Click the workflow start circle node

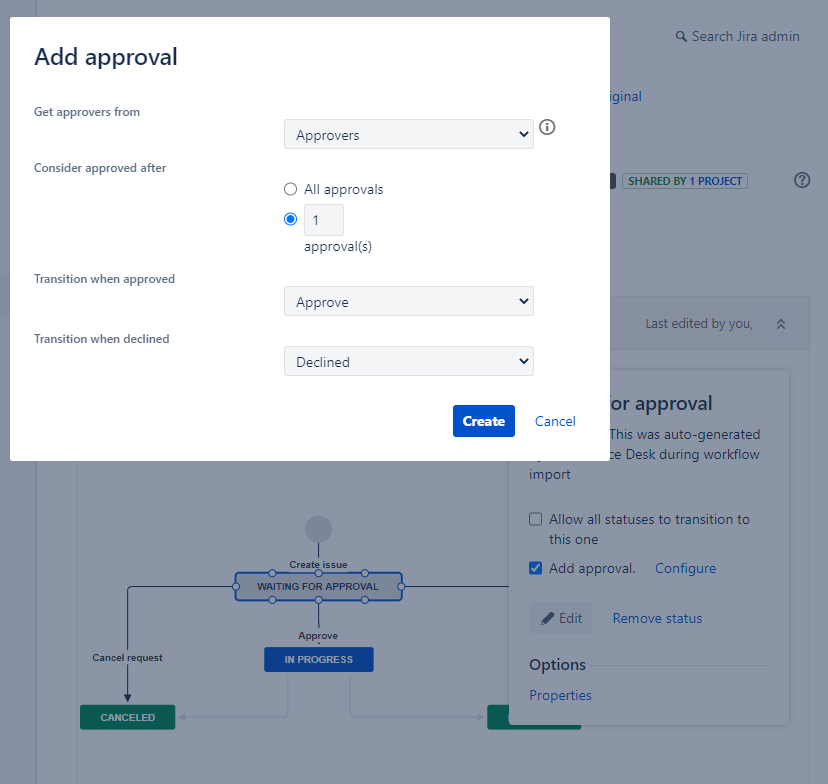pyautogui.click(x=318, y=530)
